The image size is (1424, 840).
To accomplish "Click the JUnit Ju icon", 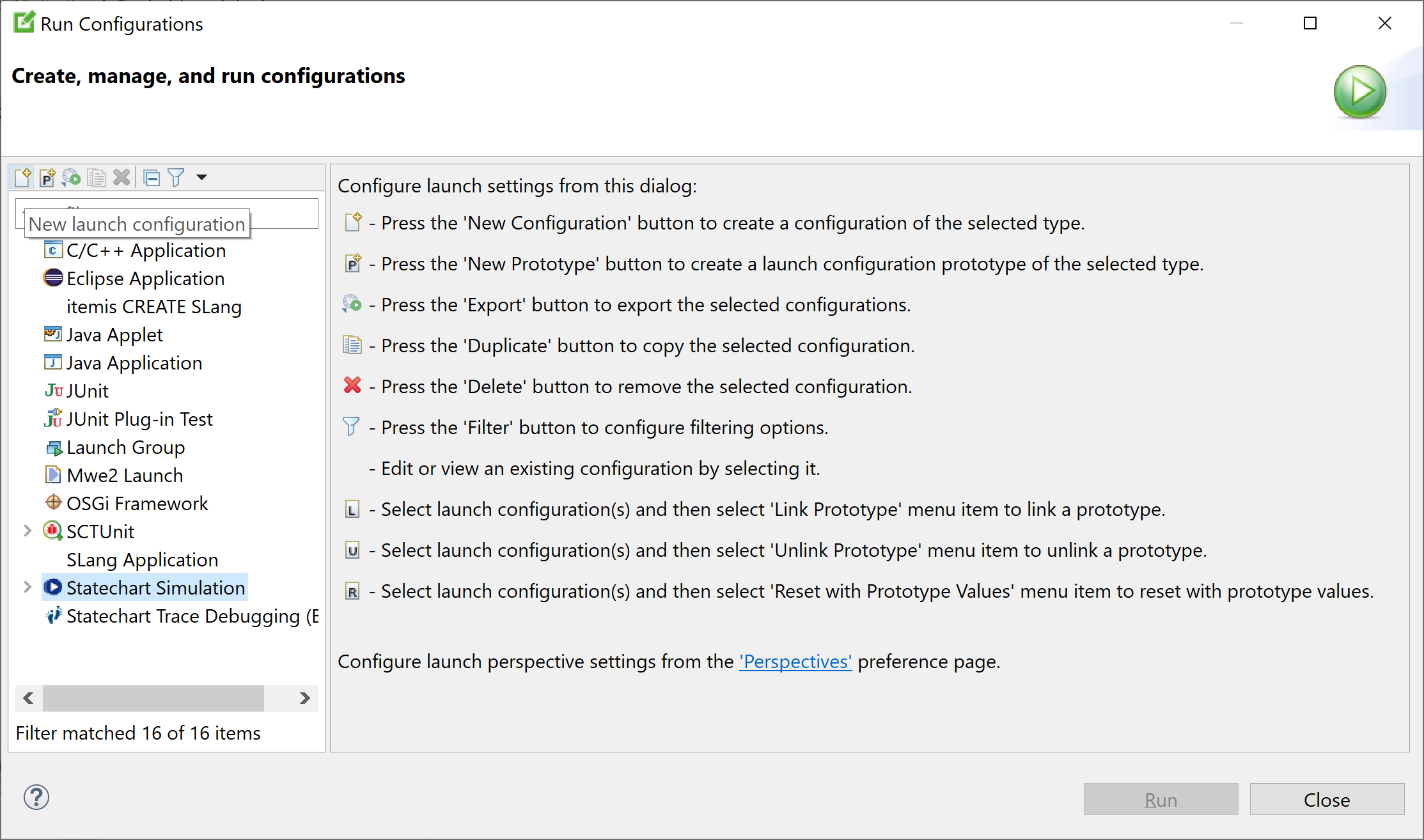I will click(54, 391).
